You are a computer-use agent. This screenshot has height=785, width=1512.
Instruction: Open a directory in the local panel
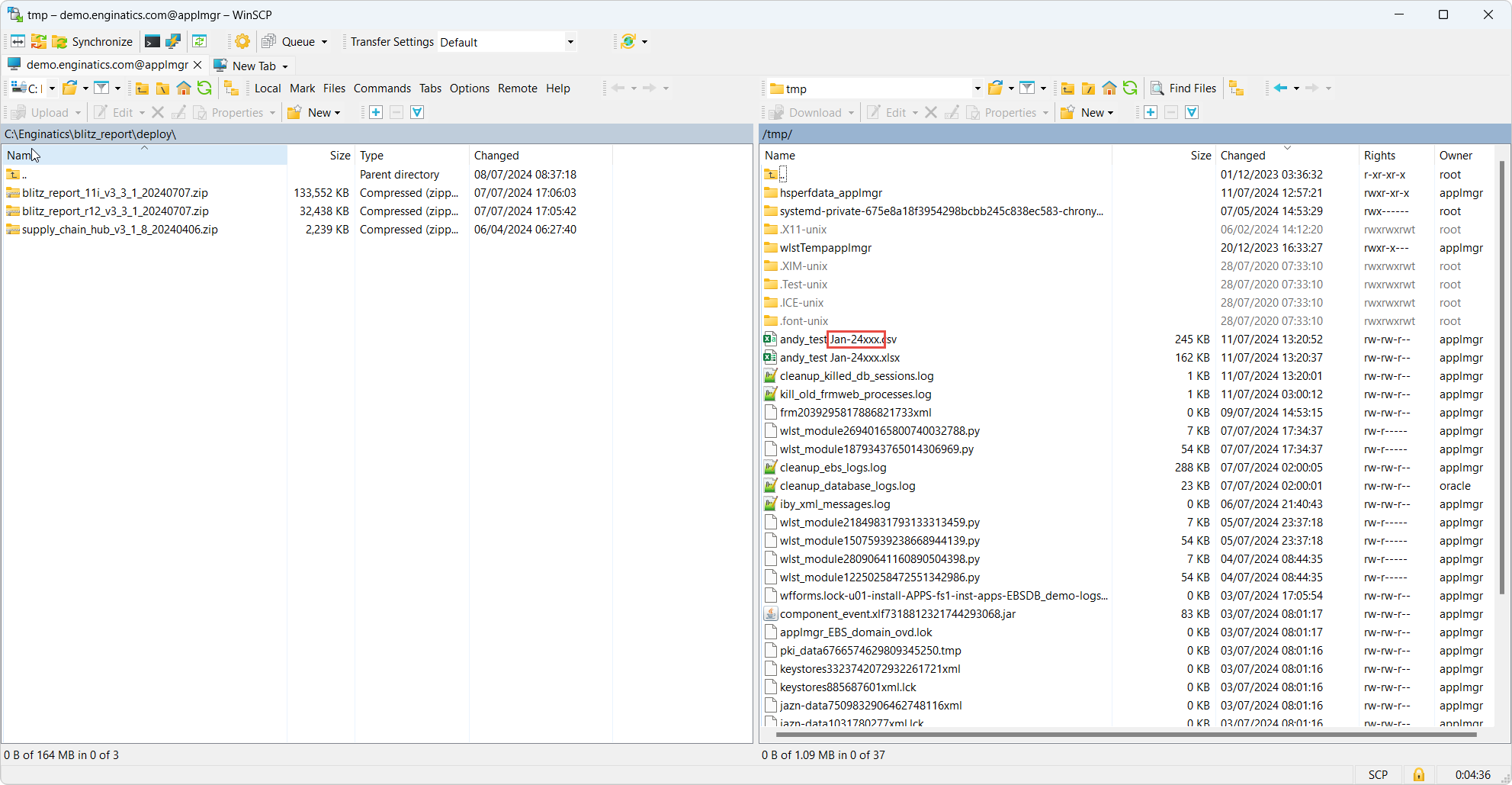[70, 88]
